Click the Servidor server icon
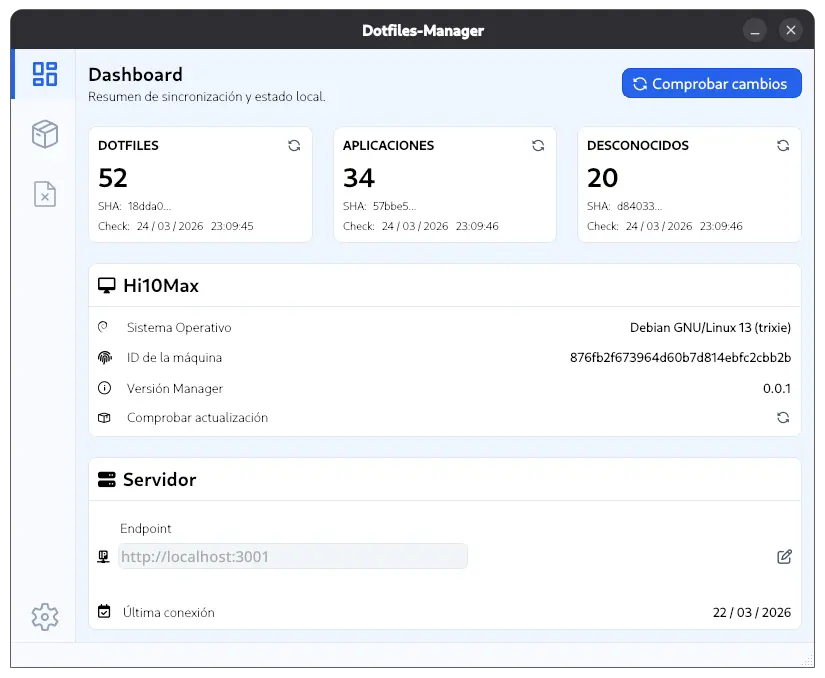 (x=106, y=480)
